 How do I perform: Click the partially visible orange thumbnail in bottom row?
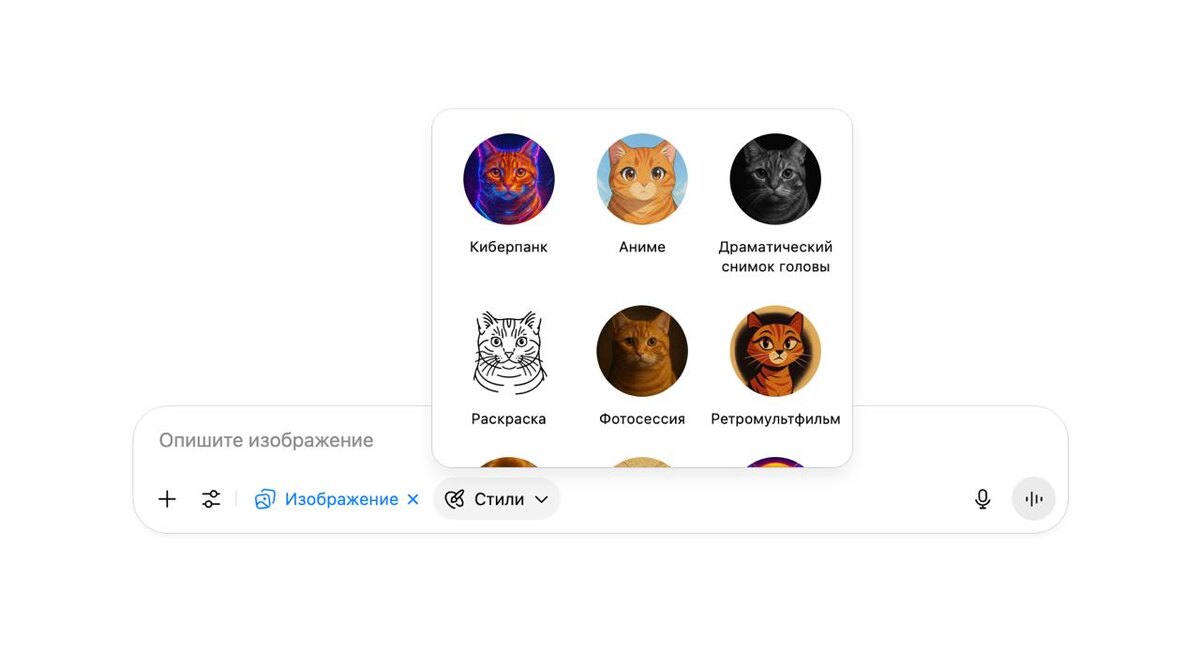(509, 462)
